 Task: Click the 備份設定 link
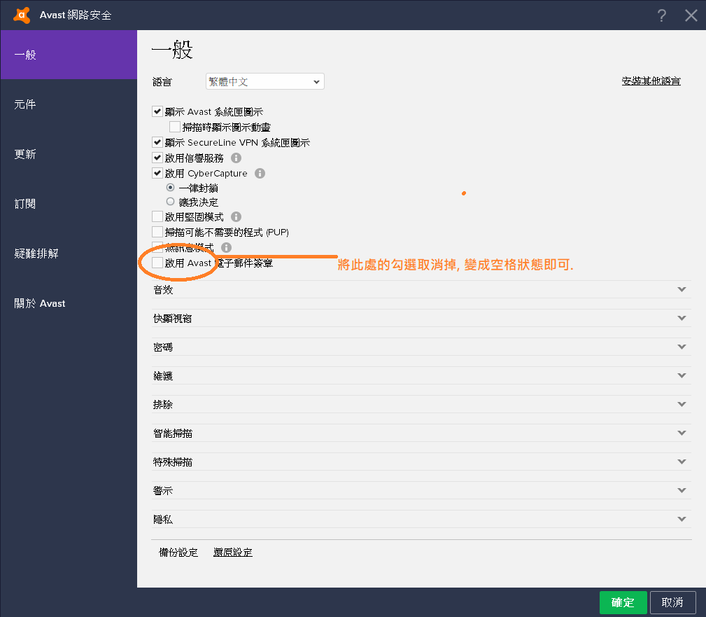[x=178, y=552]
